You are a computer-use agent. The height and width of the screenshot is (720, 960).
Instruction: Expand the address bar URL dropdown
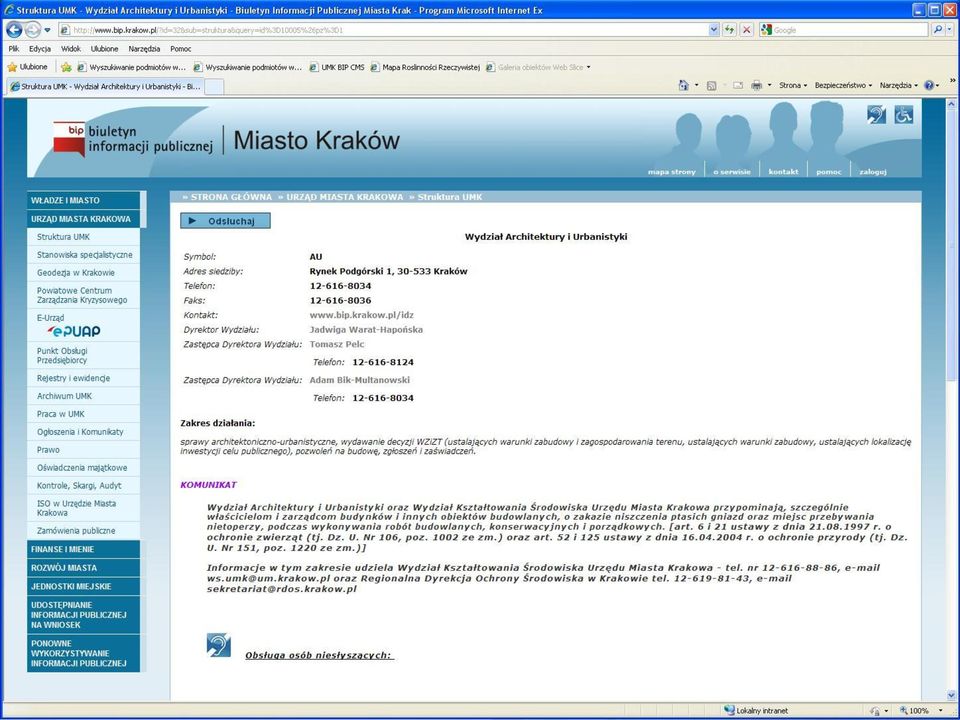[x=714, y=29]
